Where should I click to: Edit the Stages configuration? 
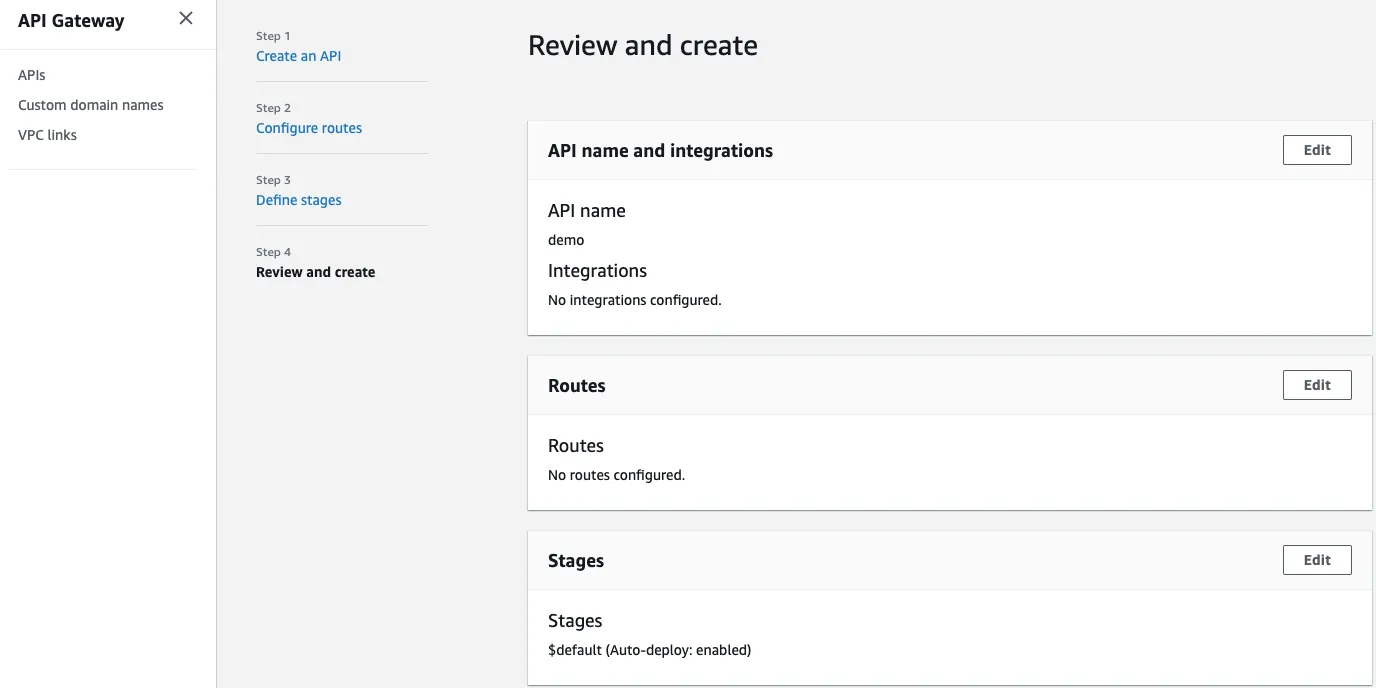pyautogui.click(x=1316, y=559)
